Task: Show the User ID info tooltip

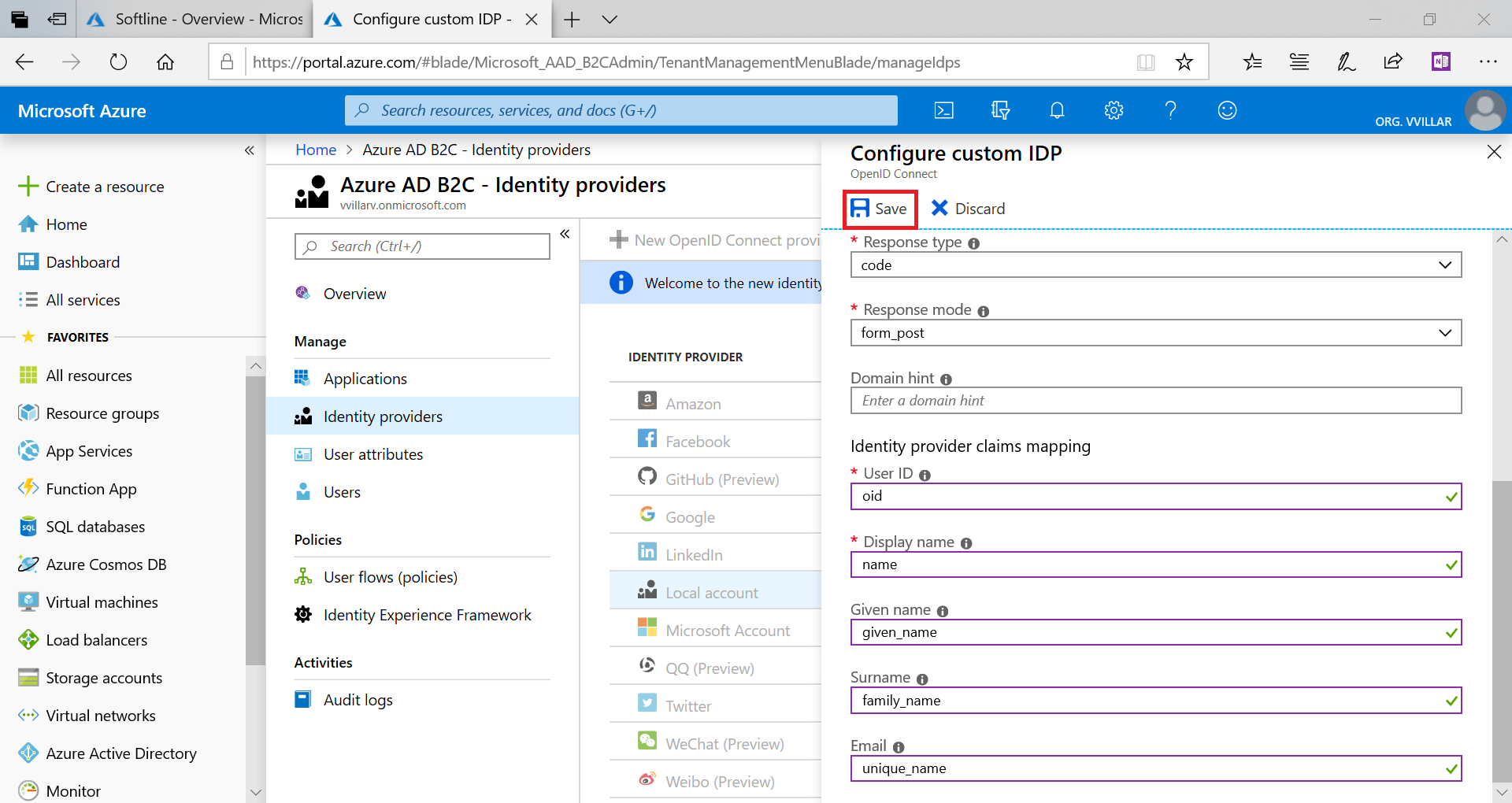Action: (925, 475)
